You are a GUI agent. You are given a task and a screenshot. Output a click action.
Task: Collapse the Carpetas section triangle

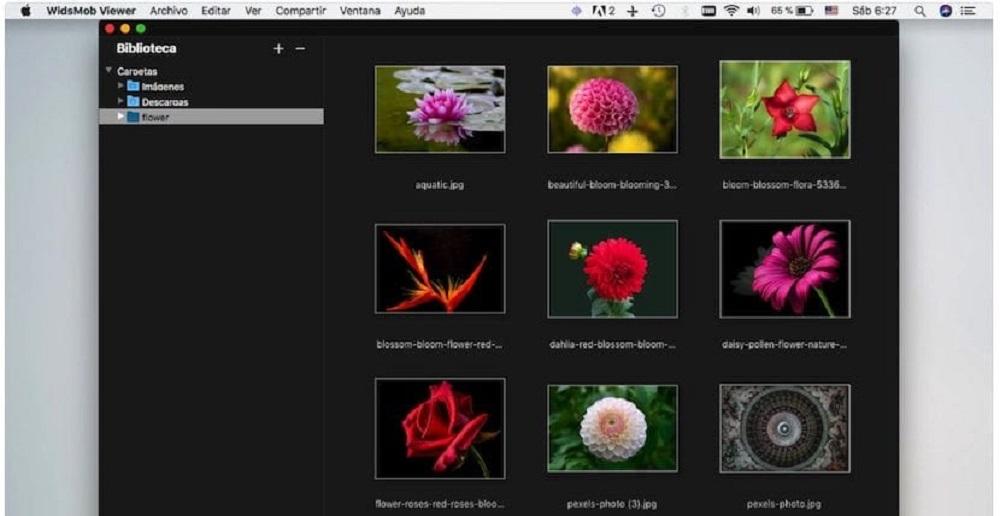pyautogui.click(x=107, y=71)
